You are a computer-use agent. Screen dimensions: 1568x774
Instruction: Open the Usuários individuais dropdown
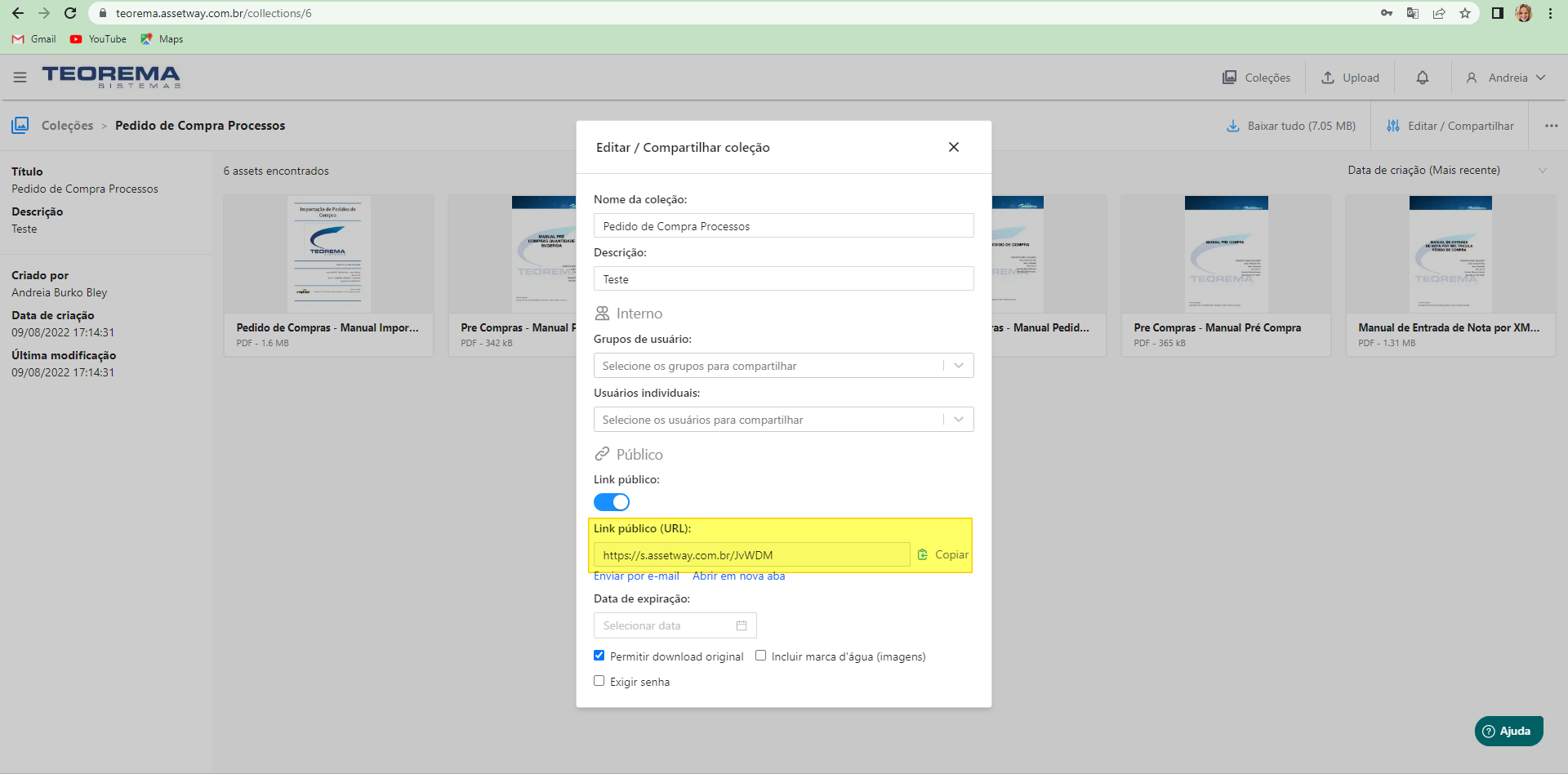(784, 419)
